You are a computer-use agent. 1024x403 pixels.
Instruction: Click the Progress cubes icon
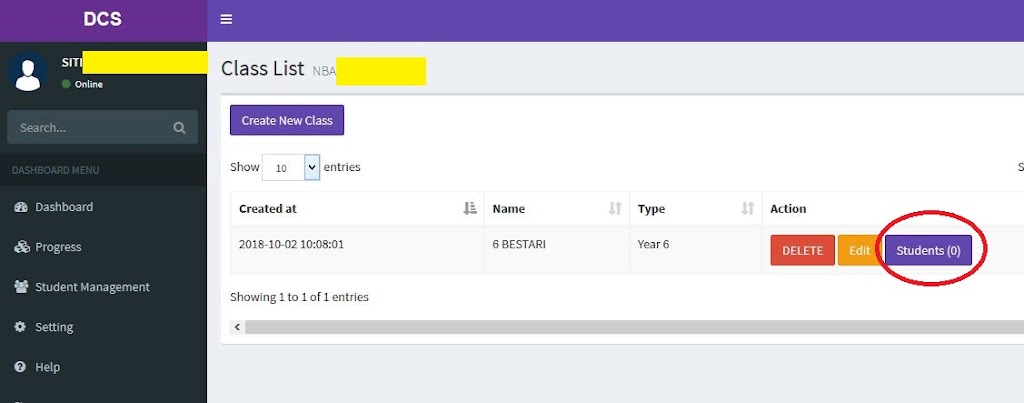coord(20,247)
